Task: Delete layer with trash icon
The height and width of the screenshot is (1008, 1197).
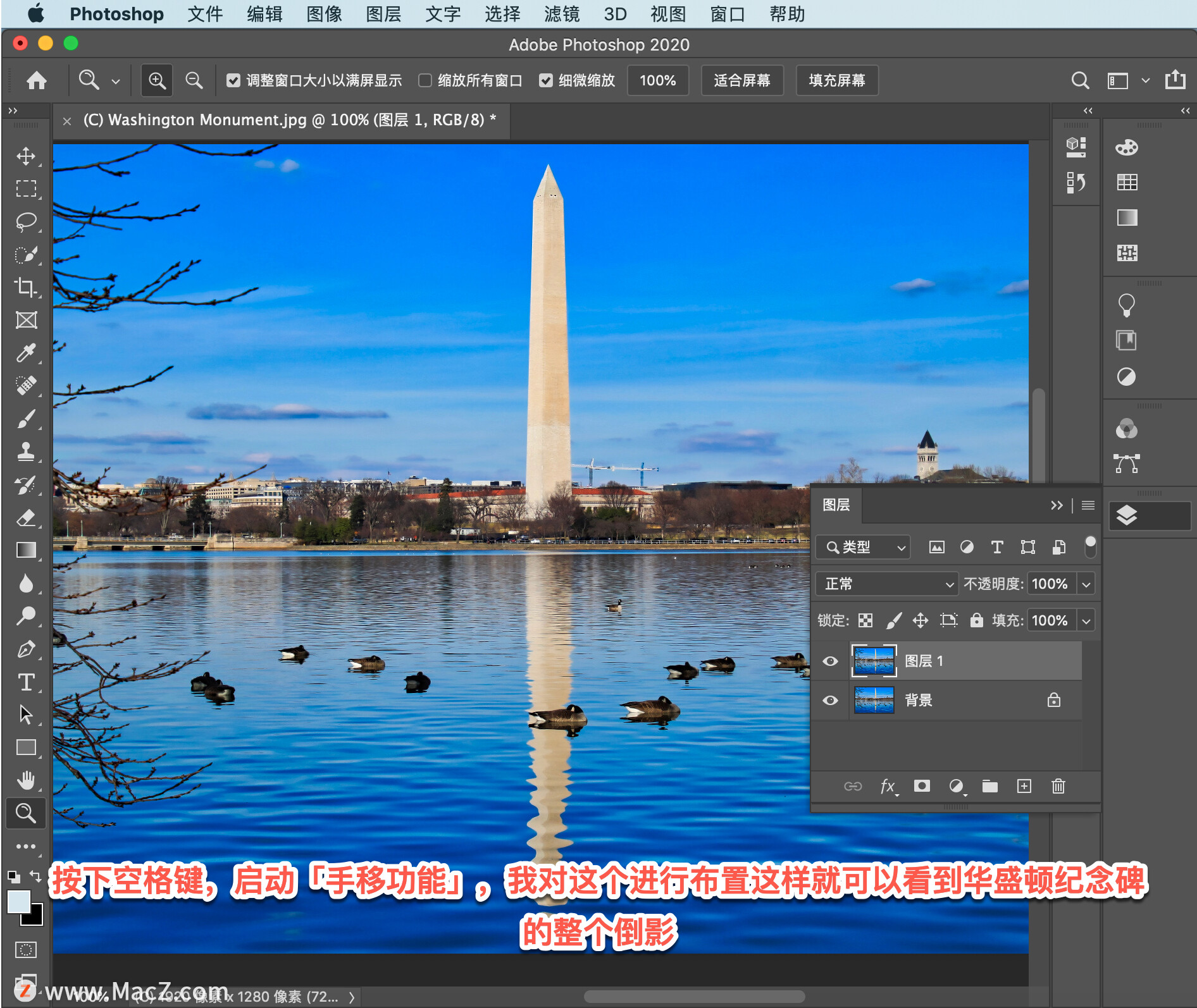Action: (x=1058, y=786)
